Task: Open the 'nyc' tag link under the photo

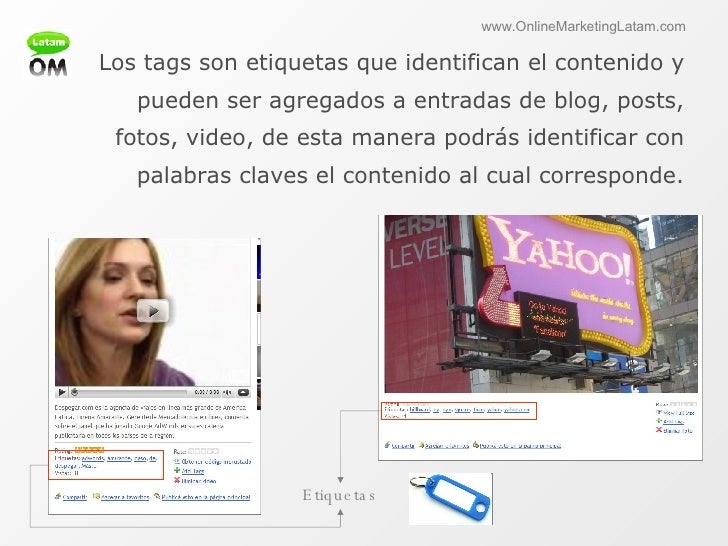Action: coord(447,410)
